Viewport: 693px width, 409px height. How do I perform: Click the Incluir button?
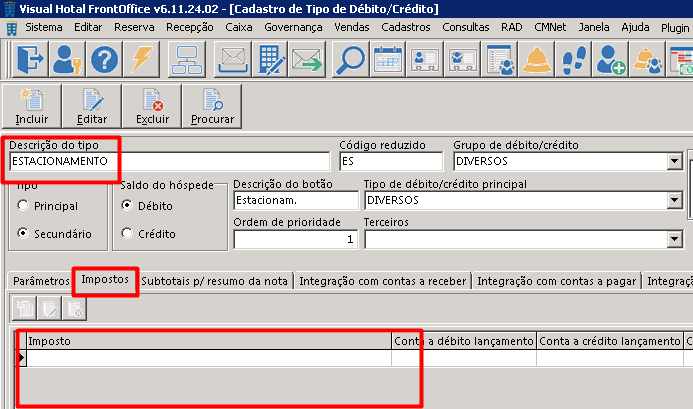tap(32, 107)
